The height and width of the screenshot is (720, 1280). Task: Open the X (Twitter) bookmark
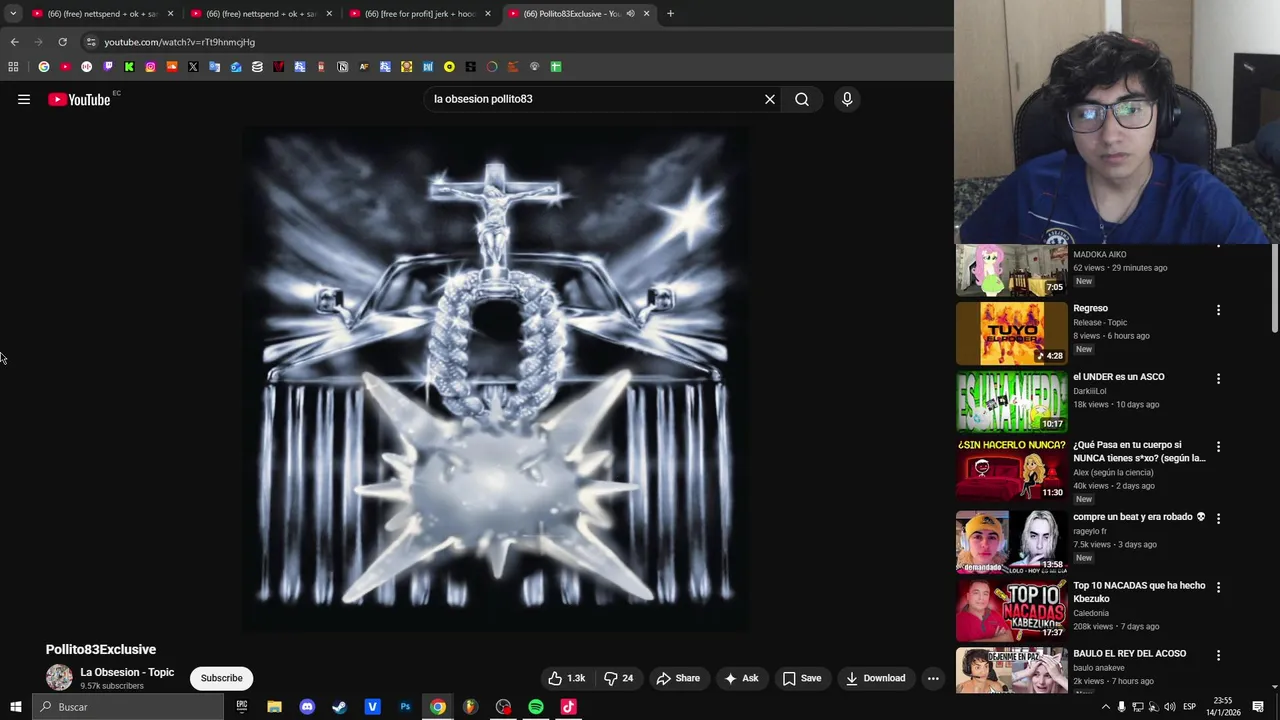193,67
